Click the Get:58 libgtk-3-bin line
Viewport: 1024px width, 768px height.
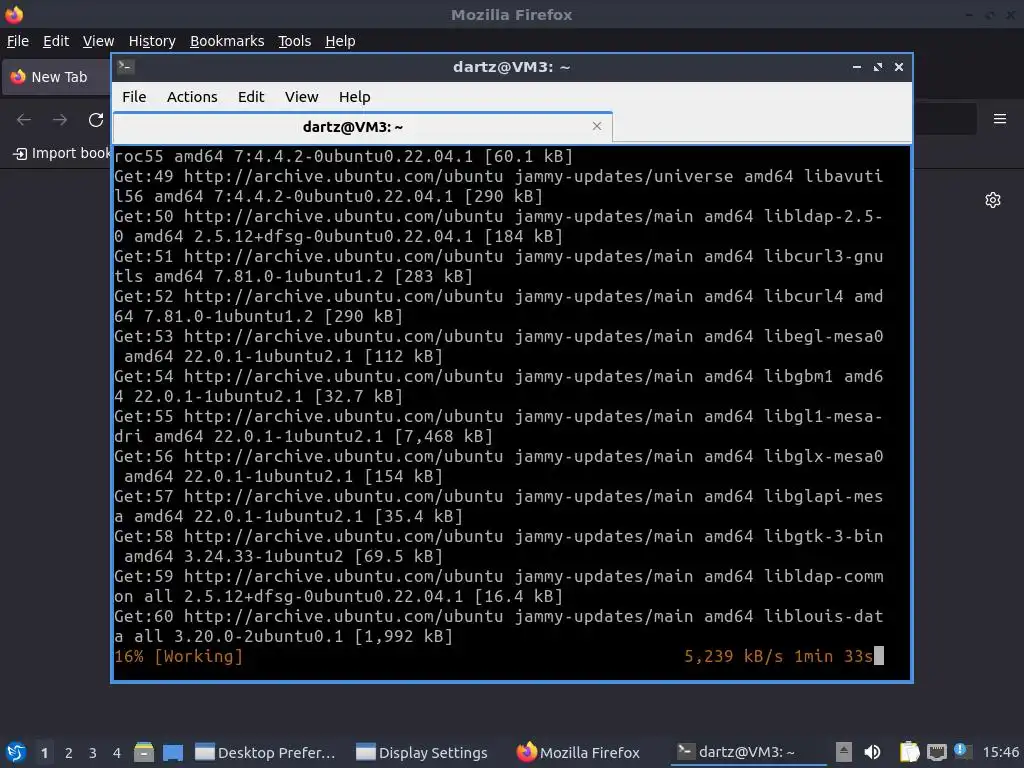(499, 547)
